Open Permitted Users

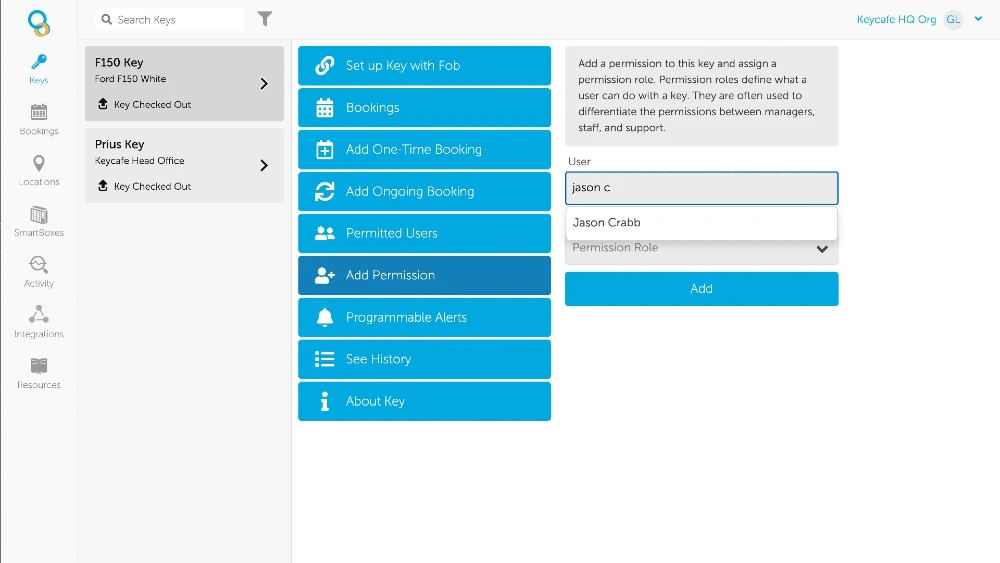pos(424,233)
